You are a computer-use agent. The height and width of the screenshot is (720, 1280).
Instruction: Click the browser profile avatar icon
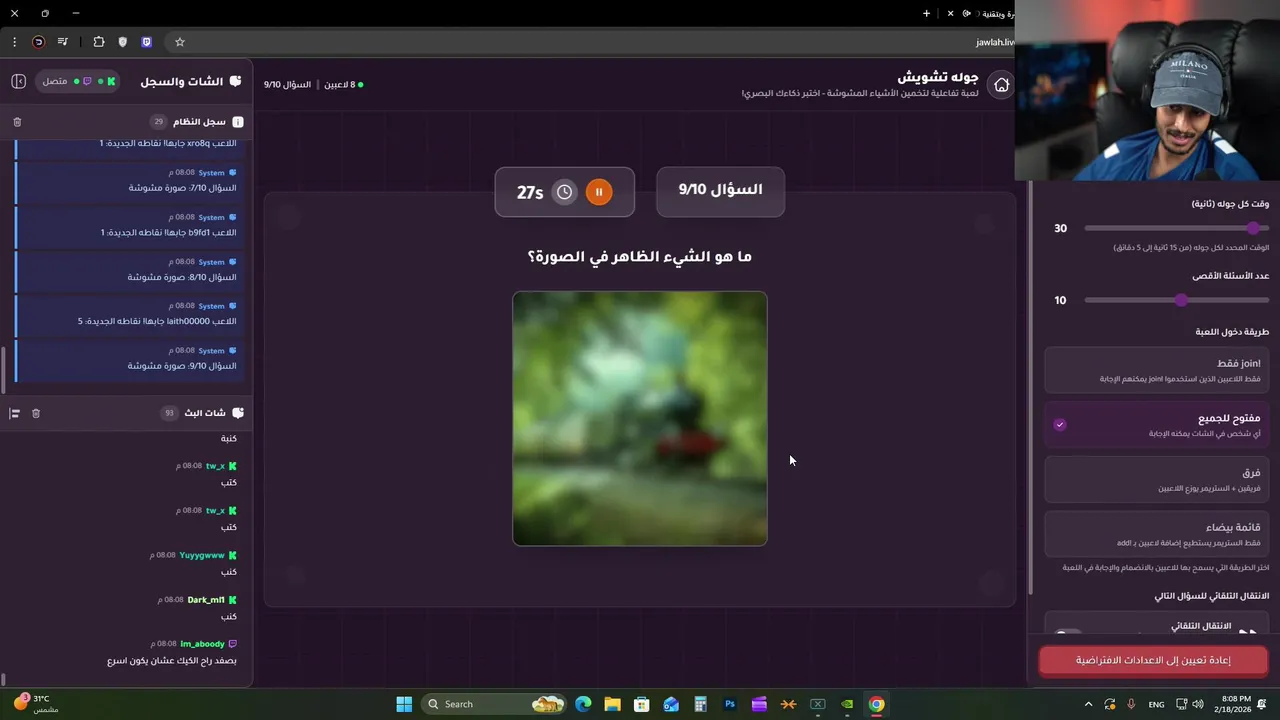[38, 42]
